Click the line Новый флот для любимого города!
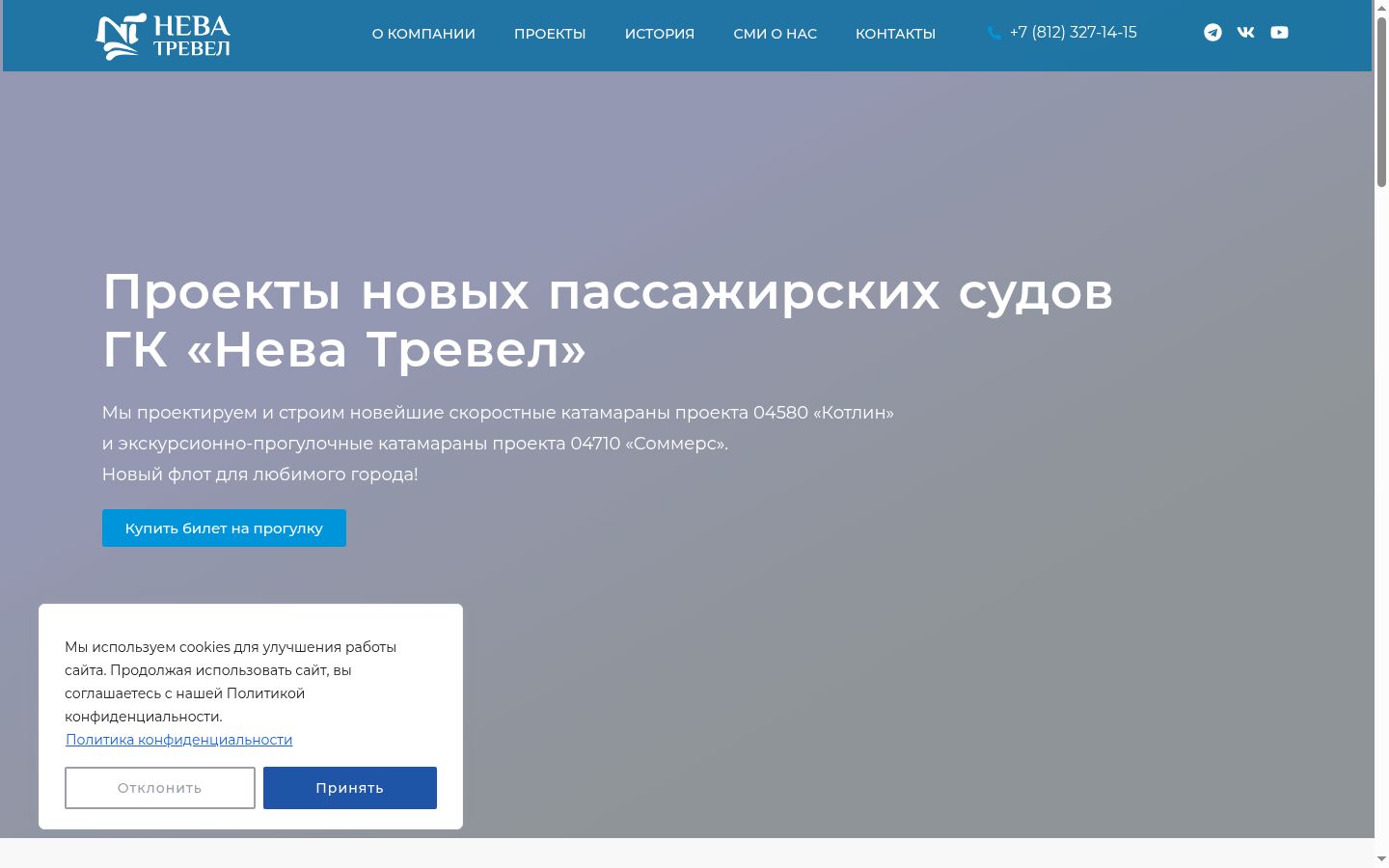The height and width of the screenshot is (868, 1389). [260, 475]
